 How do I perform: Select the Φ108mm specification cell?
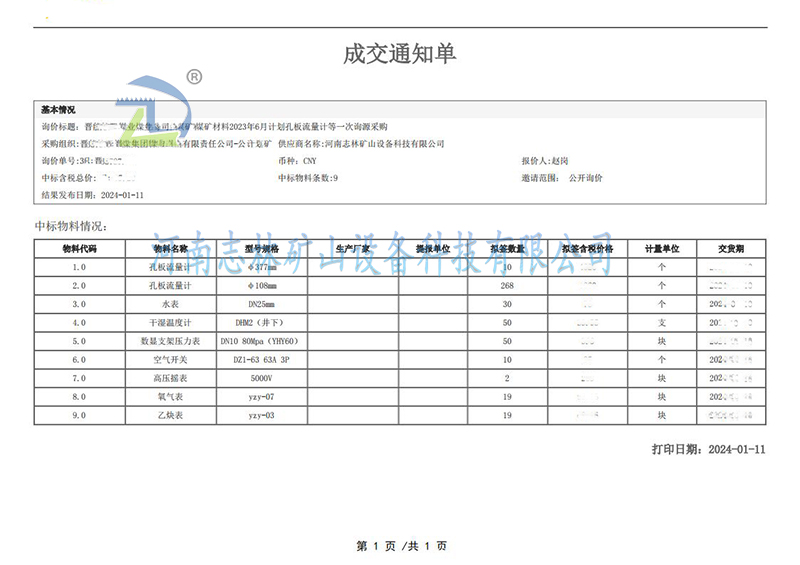(x=262, y=285)
